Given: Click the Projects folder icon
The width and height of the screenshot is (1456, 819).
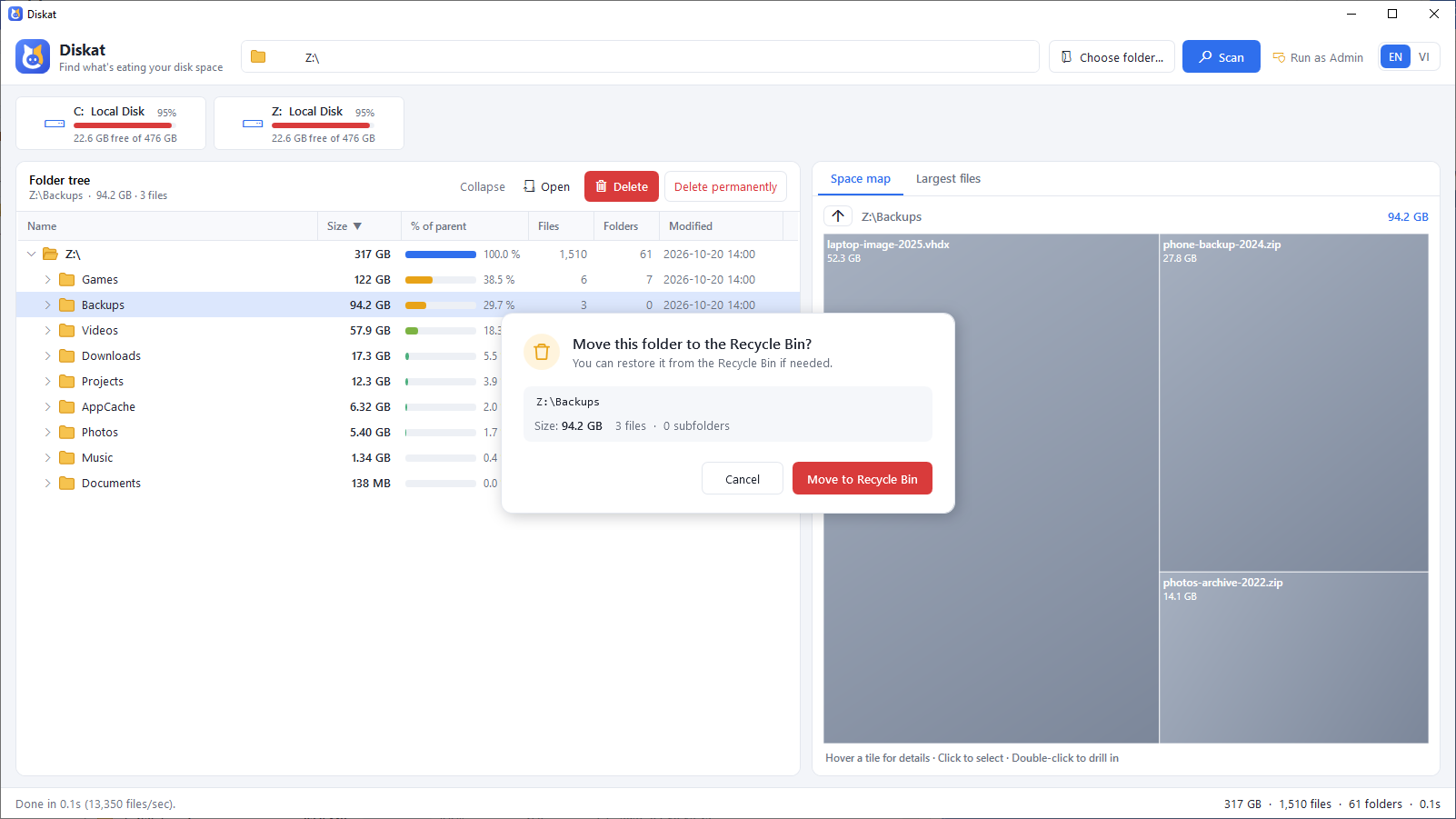Looking at the screenshot, I should (x=67, y=381).
